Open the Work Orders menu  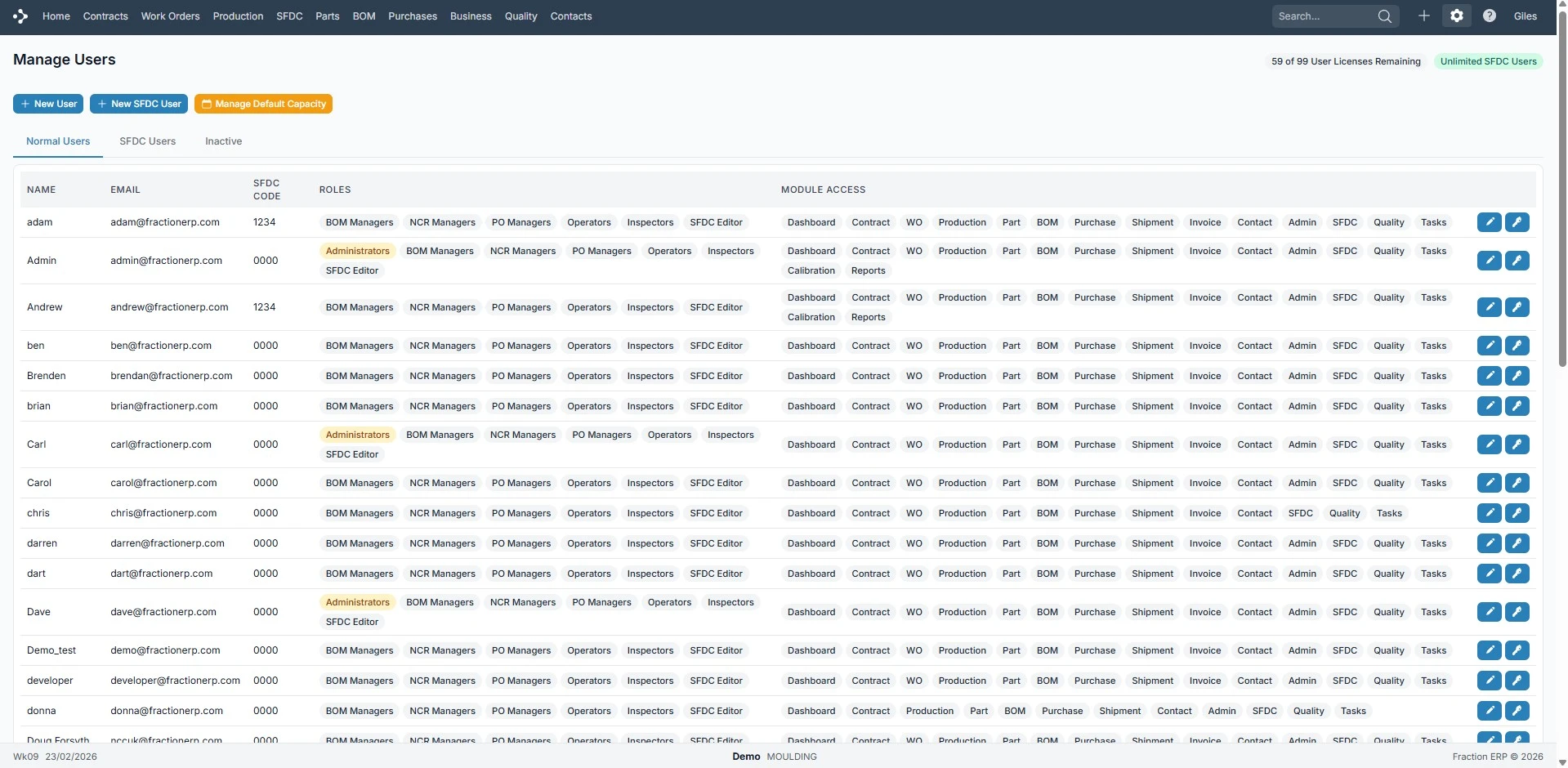tap(169, 16)
